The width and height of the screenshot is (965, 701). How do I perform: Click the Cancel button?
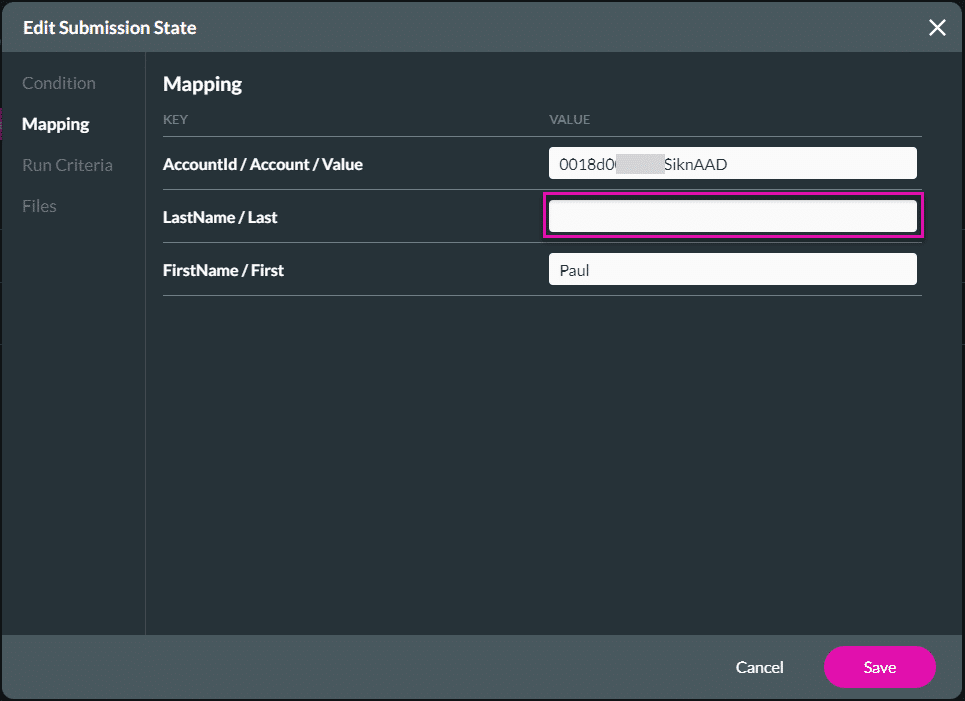[759, 667]
